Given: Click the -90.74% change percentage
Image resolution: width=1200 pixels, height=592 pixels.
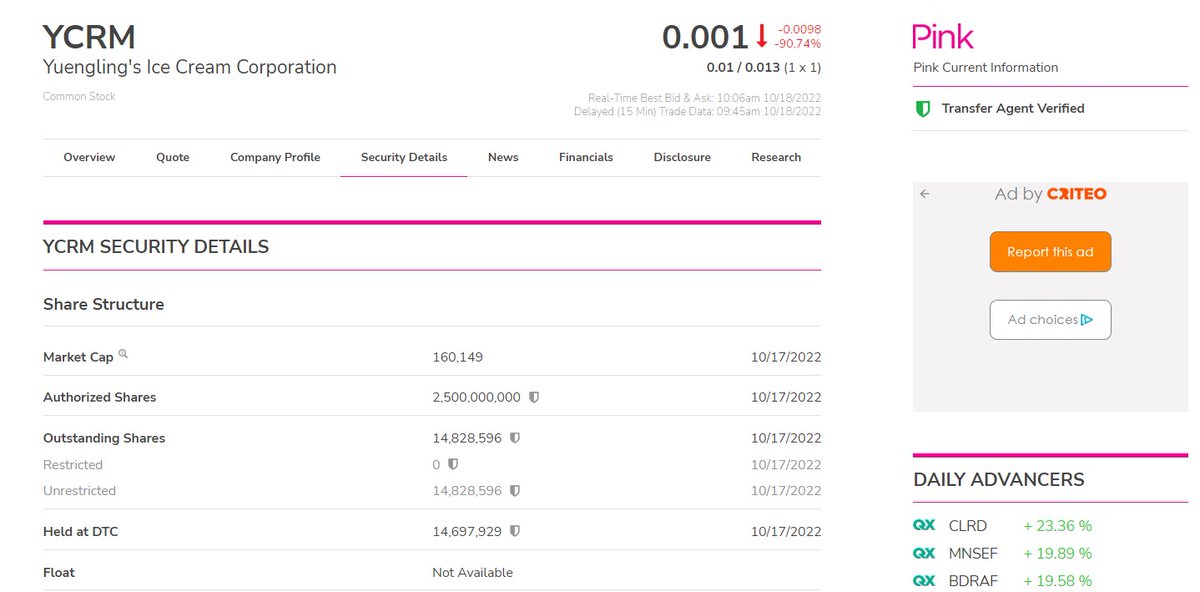Looking at the screenshot, I should (799, 44).
